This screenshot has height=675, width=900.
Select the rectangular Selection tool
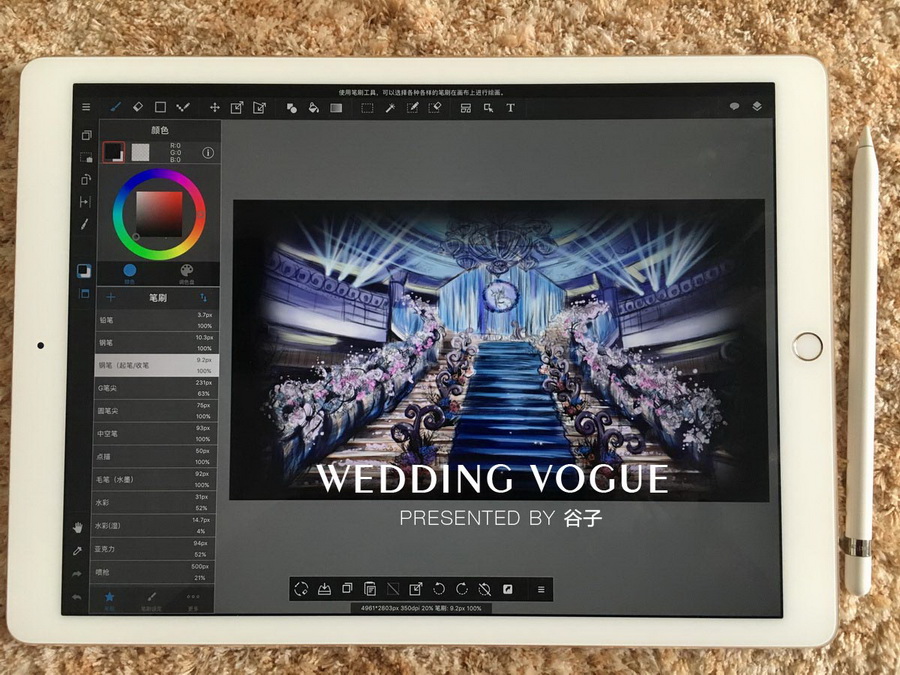point(367,108)
